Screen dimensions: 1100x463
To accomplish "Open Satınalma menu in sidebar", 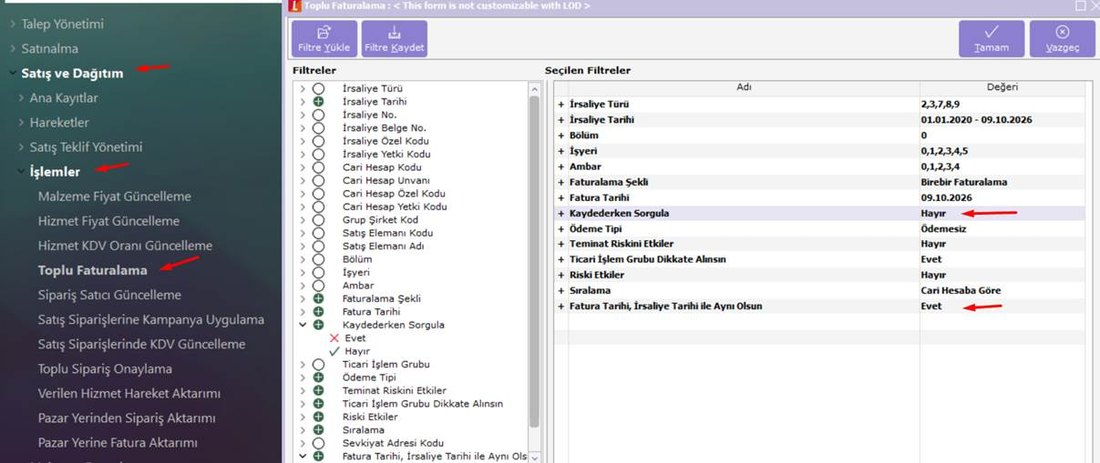I will click(x=49, y=48).
